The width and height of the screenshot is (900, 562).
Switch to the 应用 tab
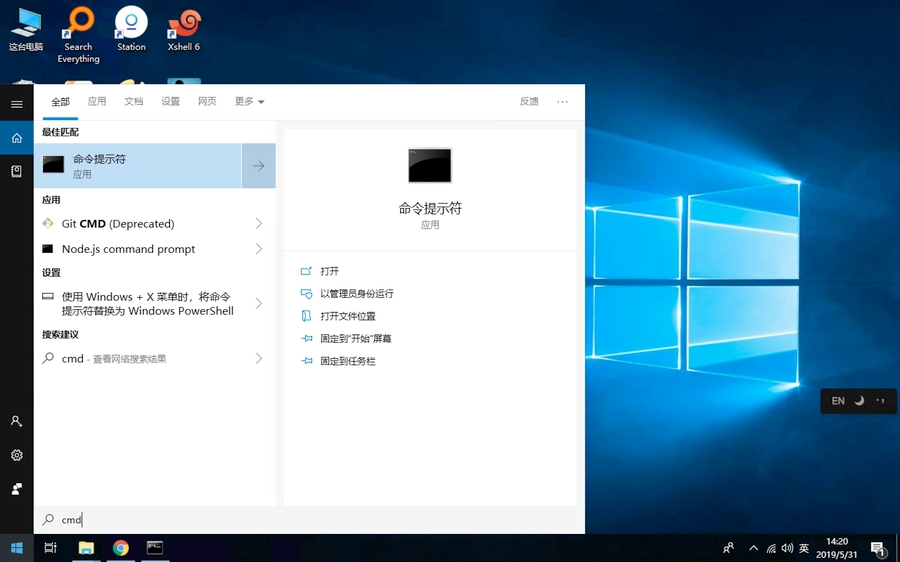(96, 102)
